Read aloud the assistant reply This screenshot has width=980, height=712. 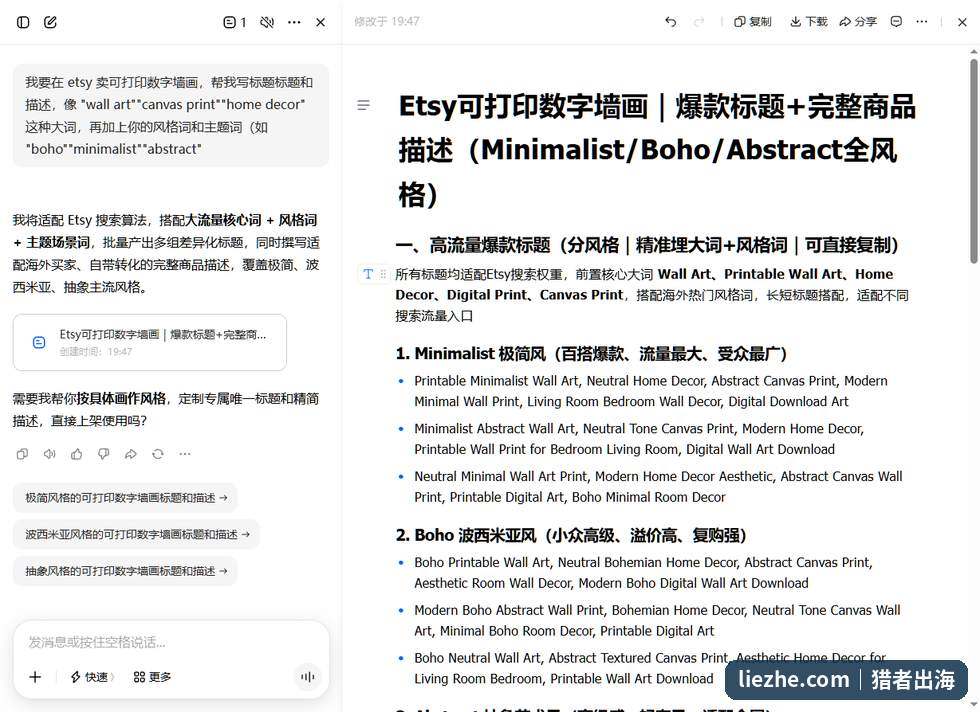49,454
